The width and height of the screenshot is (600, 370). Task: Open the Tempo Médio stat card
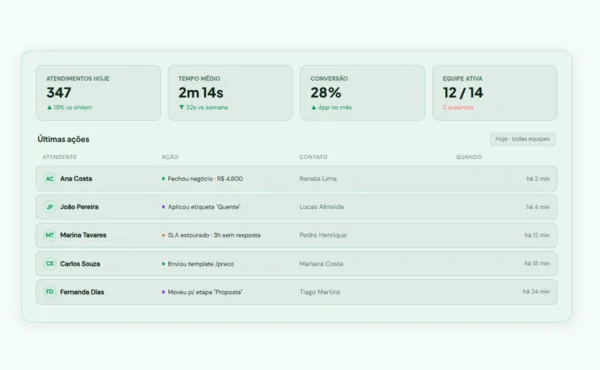click(x=230, y=93)
